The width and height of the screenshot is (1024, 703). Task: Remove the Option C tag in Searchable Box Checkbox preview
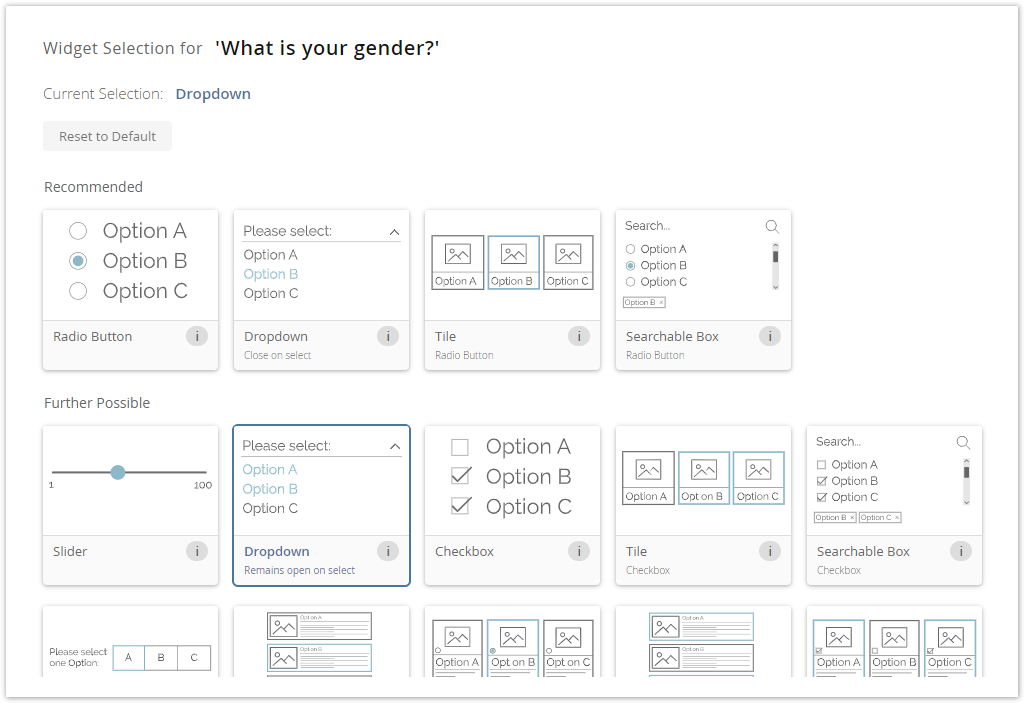click(x=897, y=517)
